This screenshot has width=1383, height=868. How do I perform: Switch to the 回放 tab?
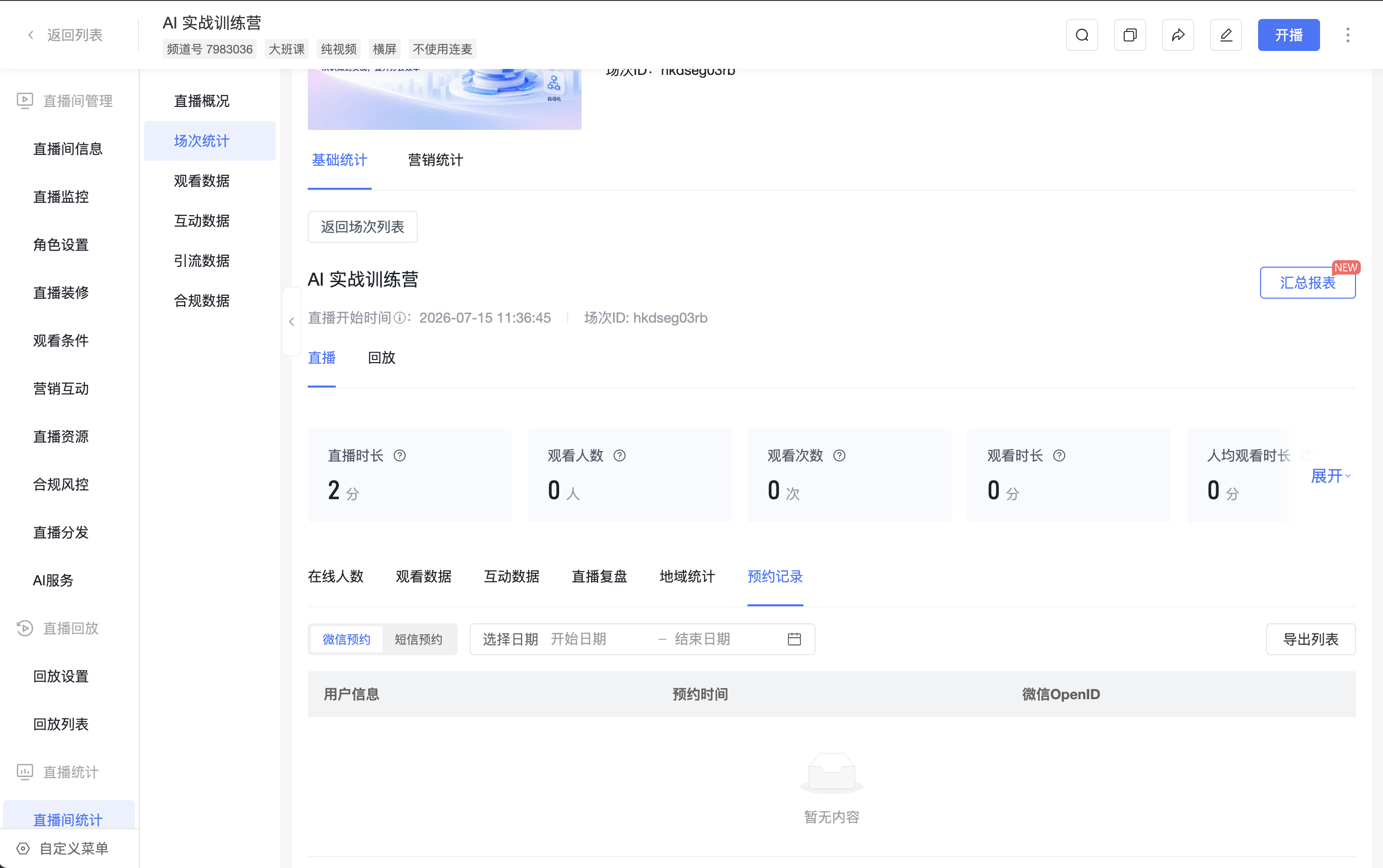[x=381, y=358]
